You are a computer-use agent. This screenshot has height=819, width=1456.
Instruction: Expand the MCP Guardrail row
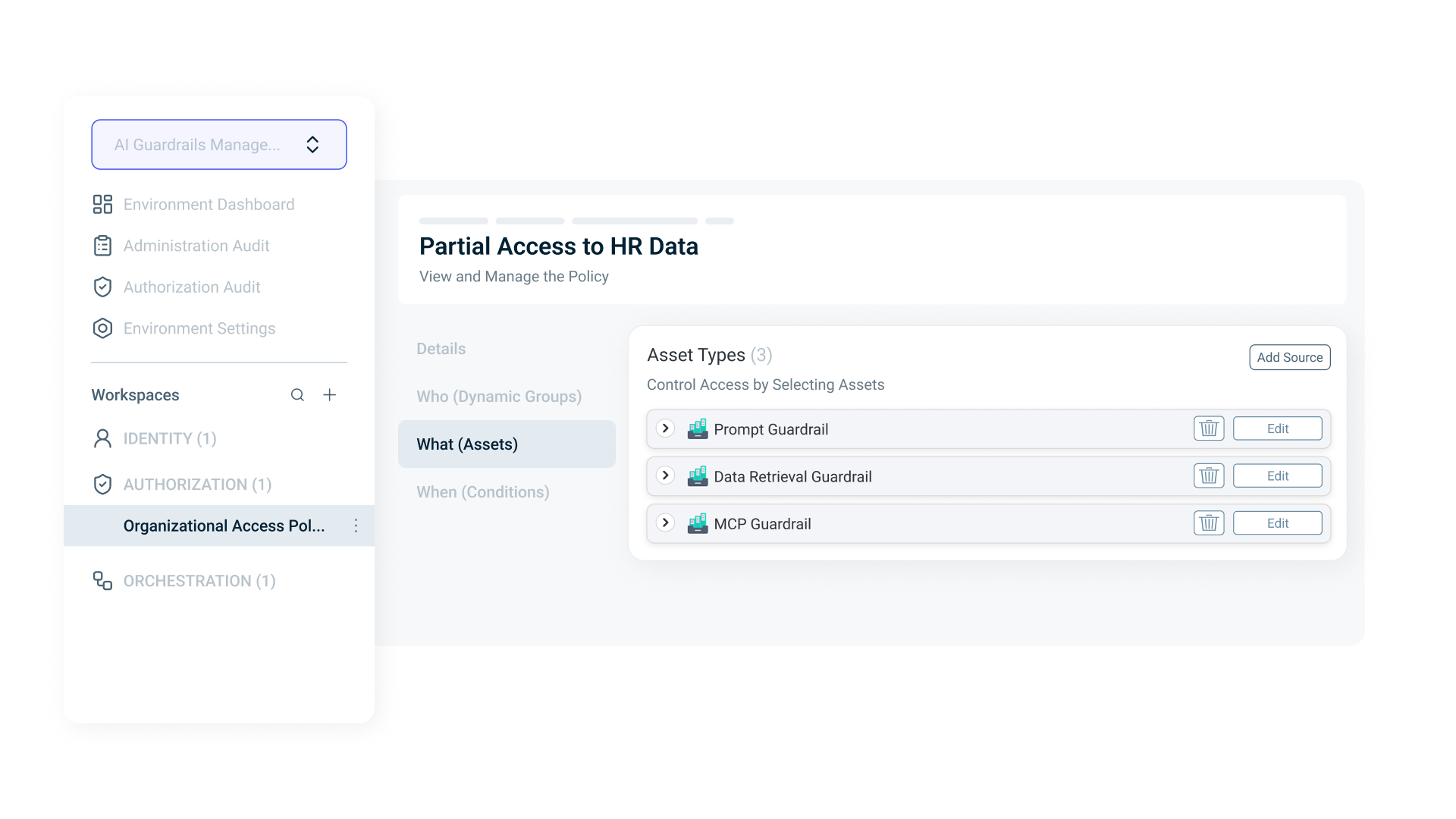coord(666,522)
